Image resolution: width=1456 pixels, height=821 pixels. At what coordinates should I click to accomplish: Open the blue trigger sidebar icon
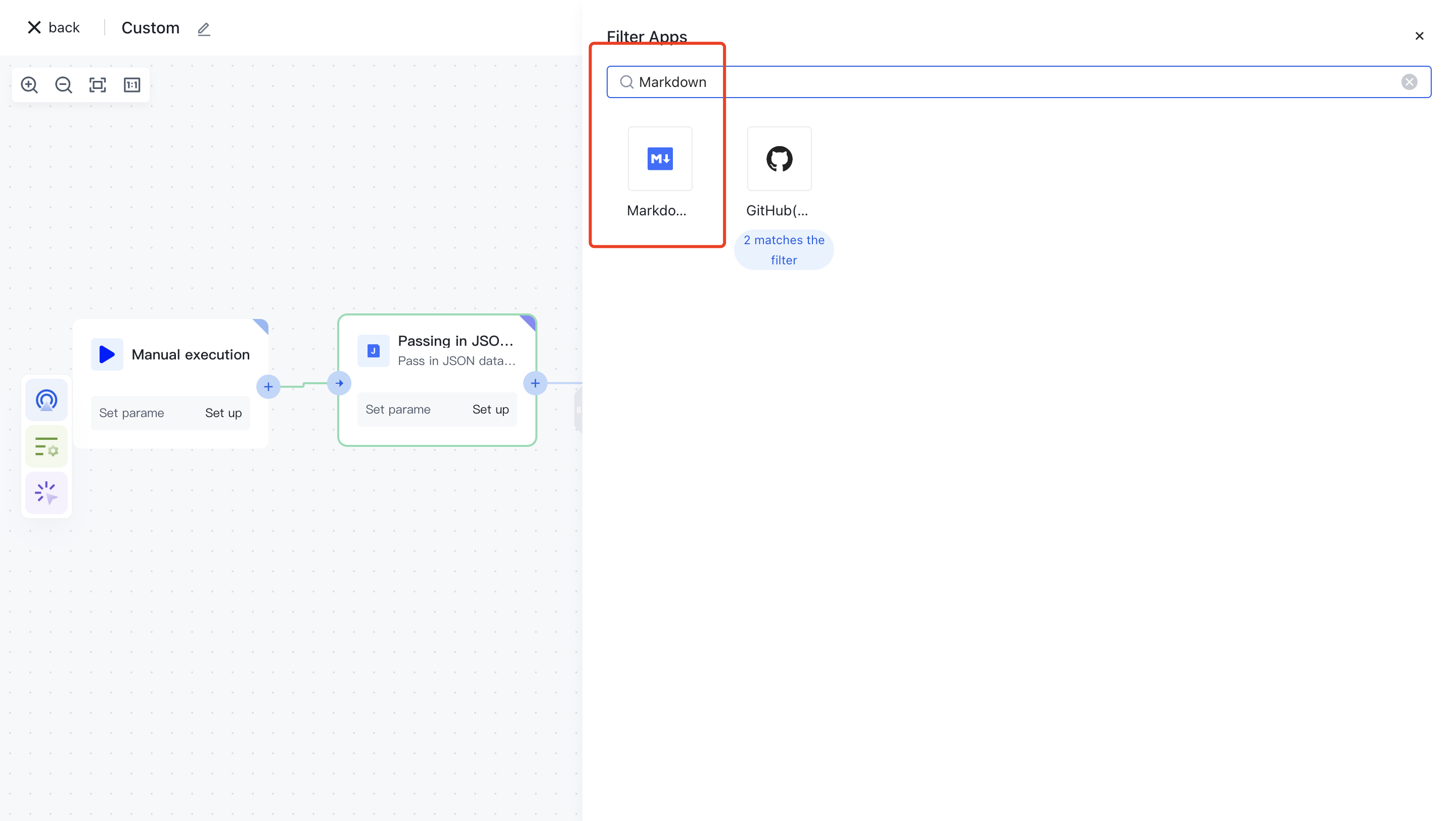(47, 400)
